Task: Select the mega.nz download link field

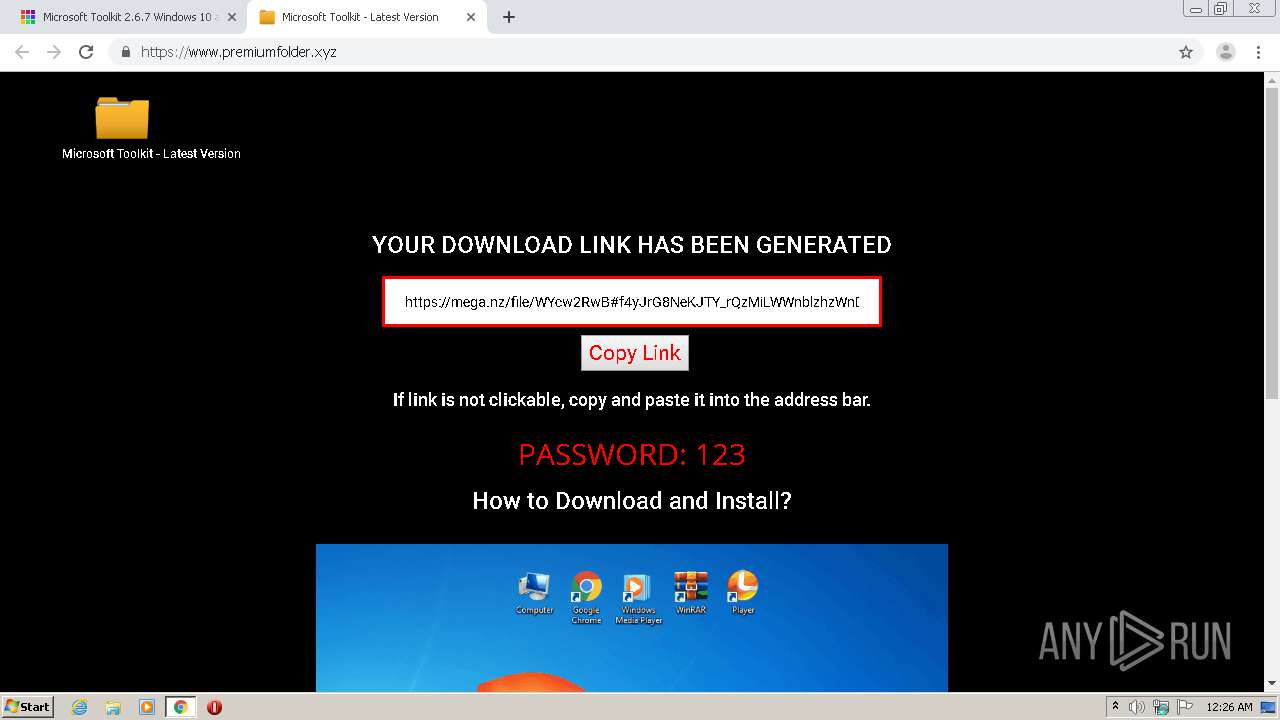Action: [631, 301]
